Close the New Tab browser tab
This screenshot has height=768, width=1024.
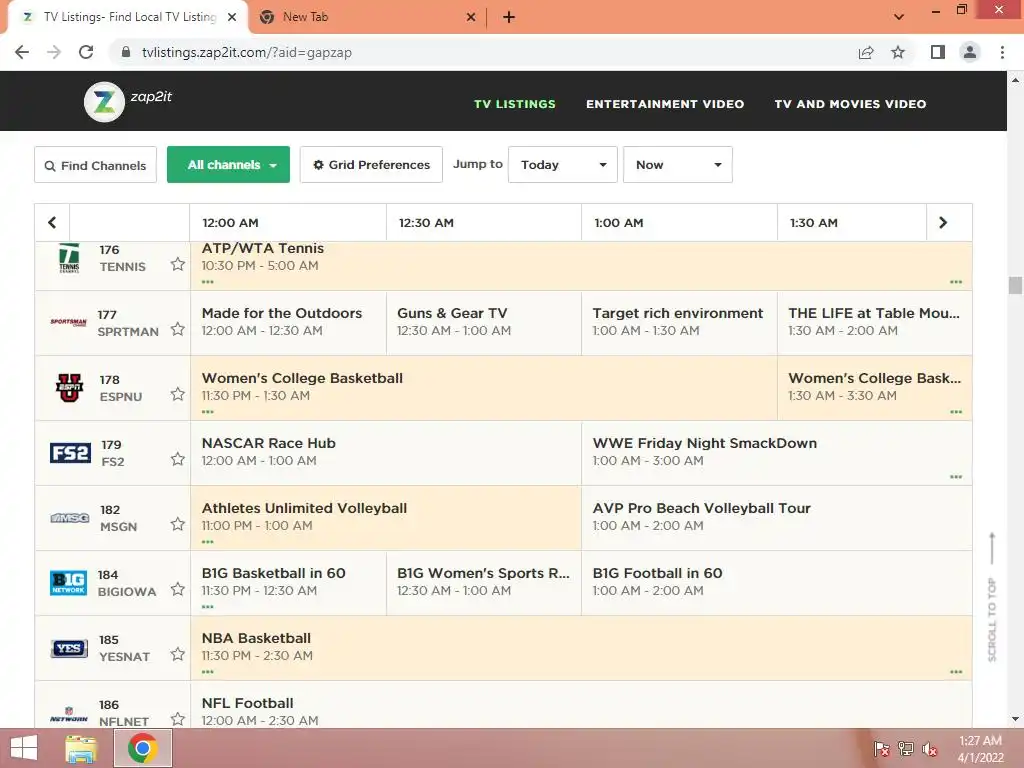point(471,18)
